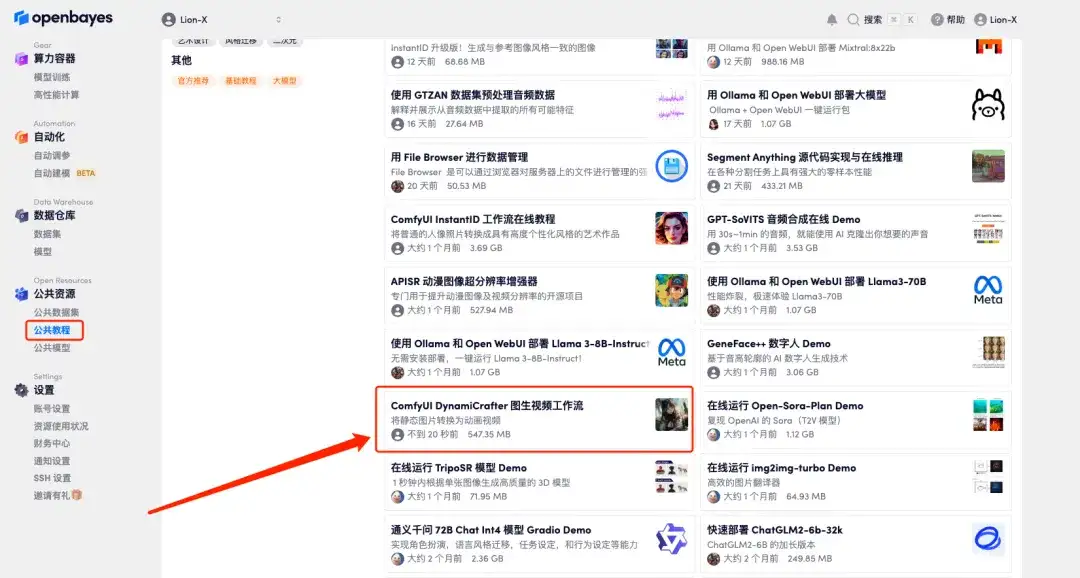This screenshot has width=1080, height=578.
Task: Click the Meta logo on Llama 3-8B-Instruct card
Action: (x=672, y=352)
